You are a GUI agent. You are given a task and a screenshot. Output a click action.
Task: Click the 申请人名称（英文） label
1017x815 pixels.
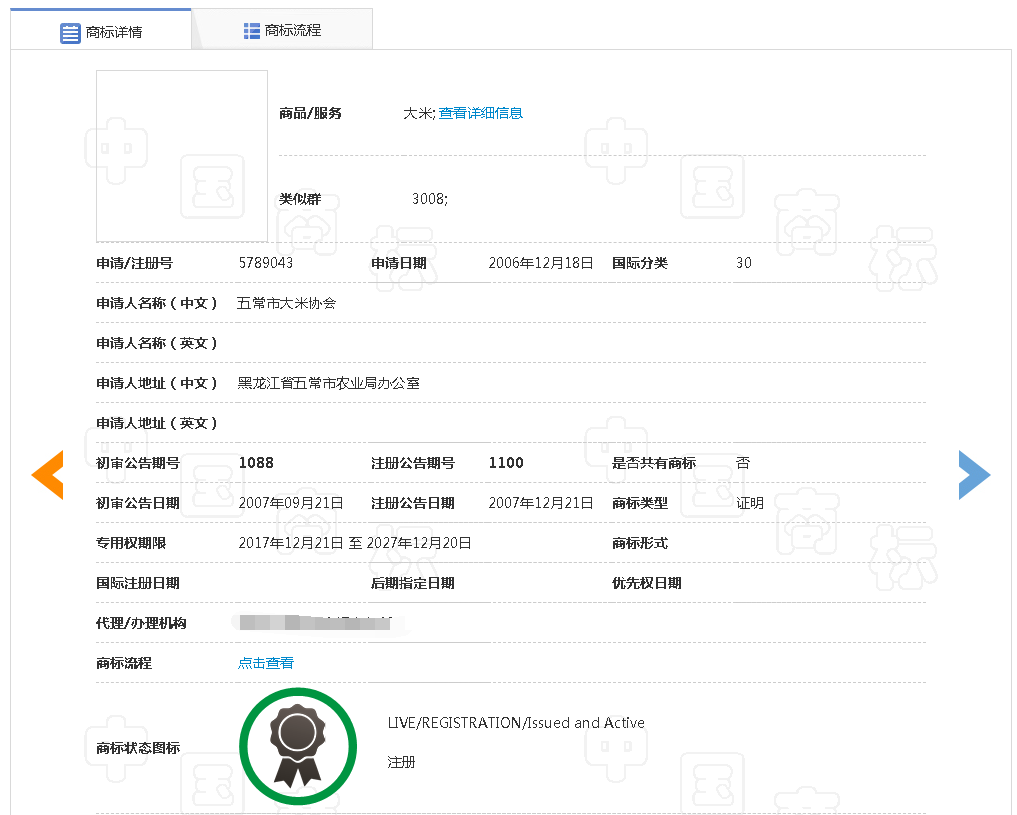click(156, 343)
